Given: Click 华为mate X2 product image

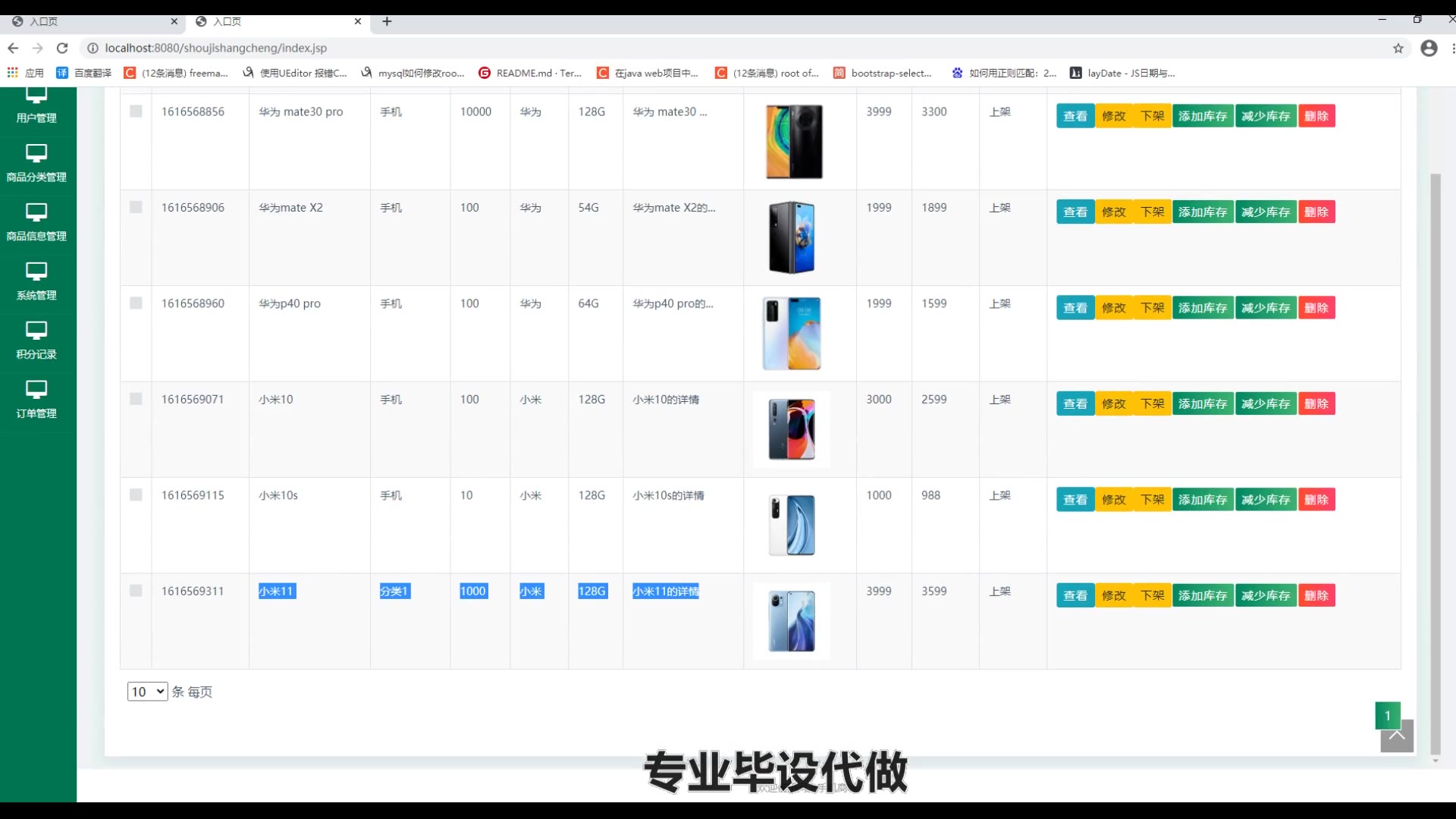Looking at the screenshot, I should click(792, 237).
